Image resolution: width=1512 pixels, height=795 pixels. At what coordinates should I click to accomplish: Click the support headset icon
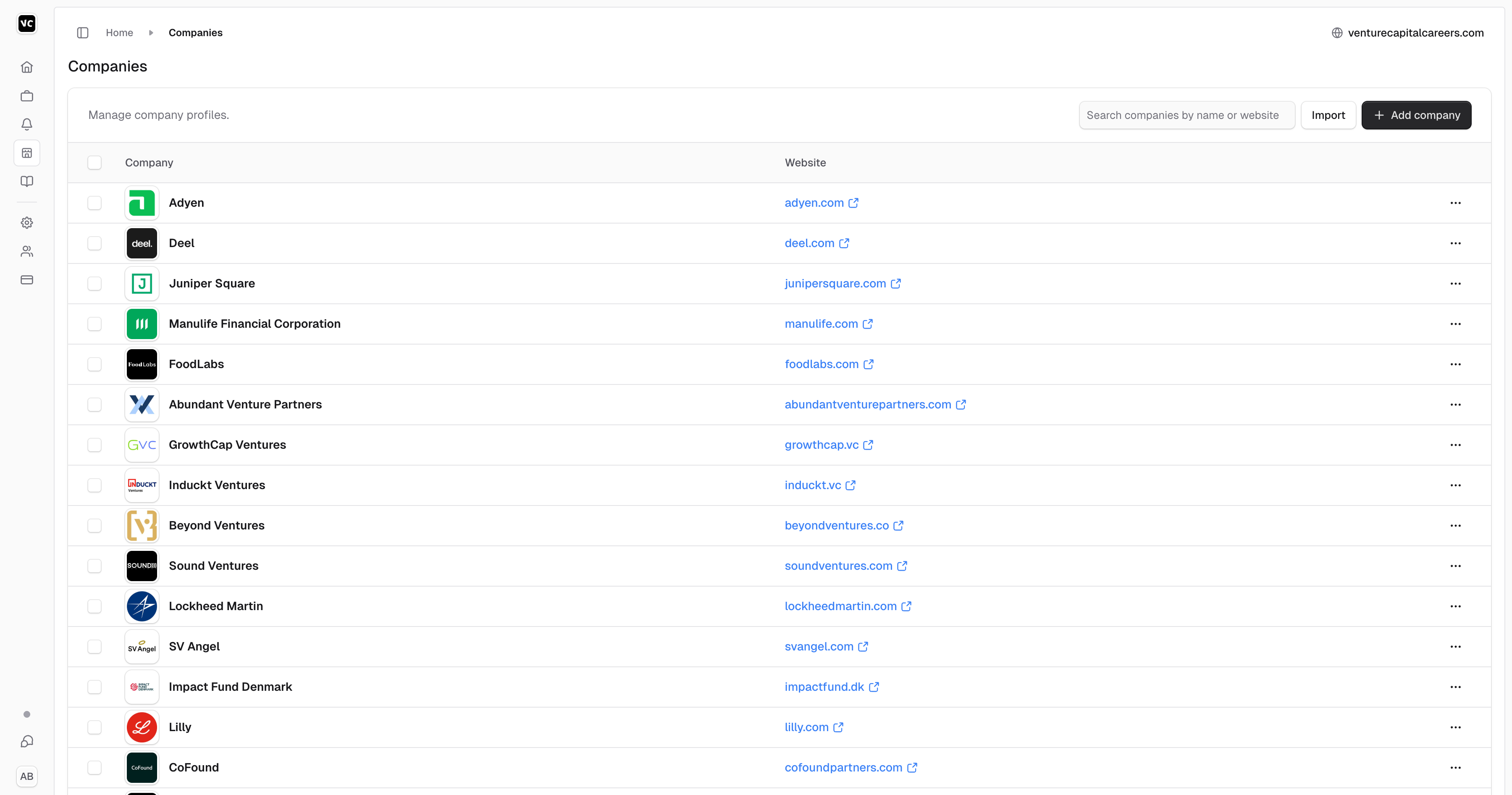pos(26,742)
